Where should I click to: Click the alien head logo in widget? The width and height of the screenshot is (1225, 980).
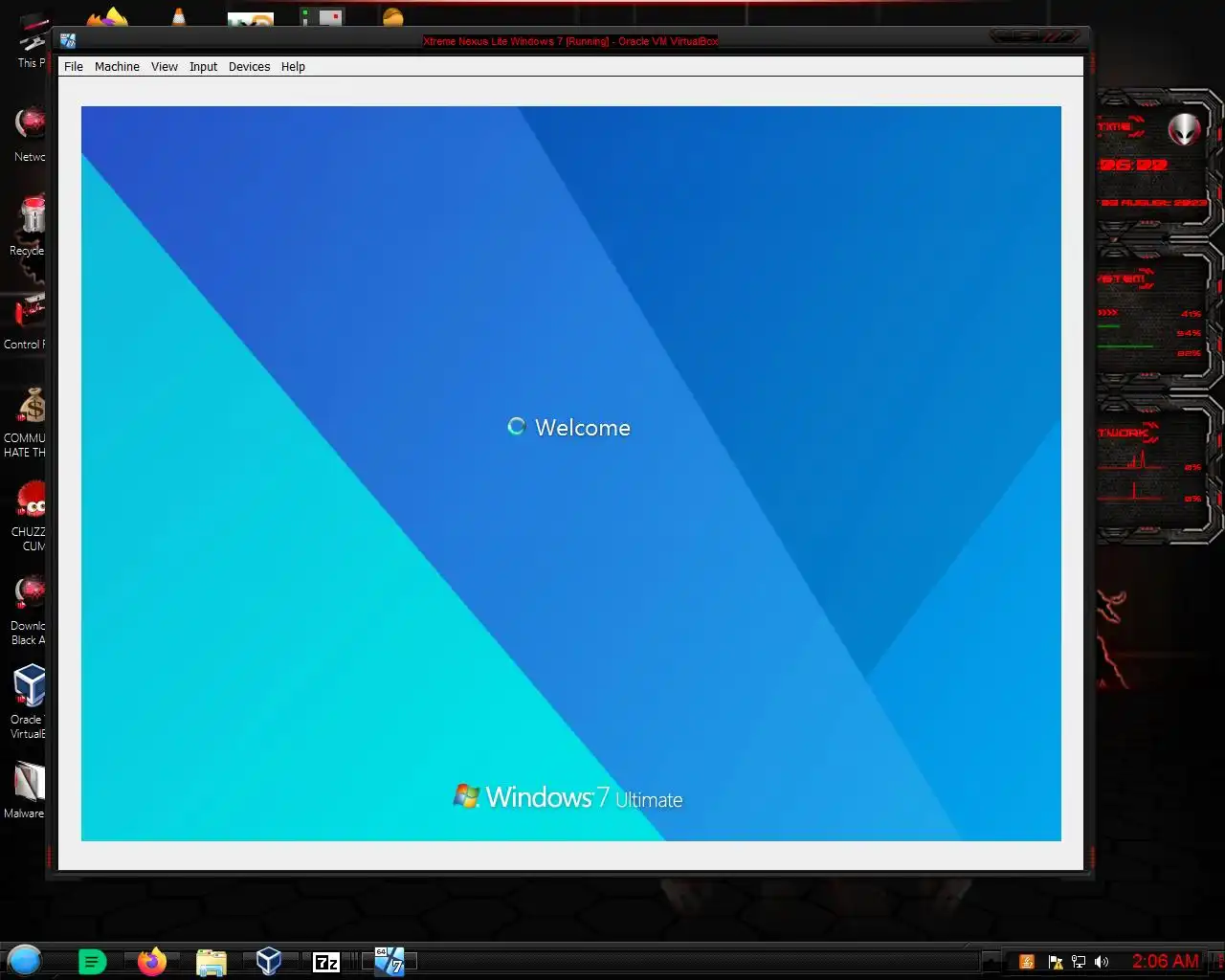pyautogui.click(x=1185, y=129)
